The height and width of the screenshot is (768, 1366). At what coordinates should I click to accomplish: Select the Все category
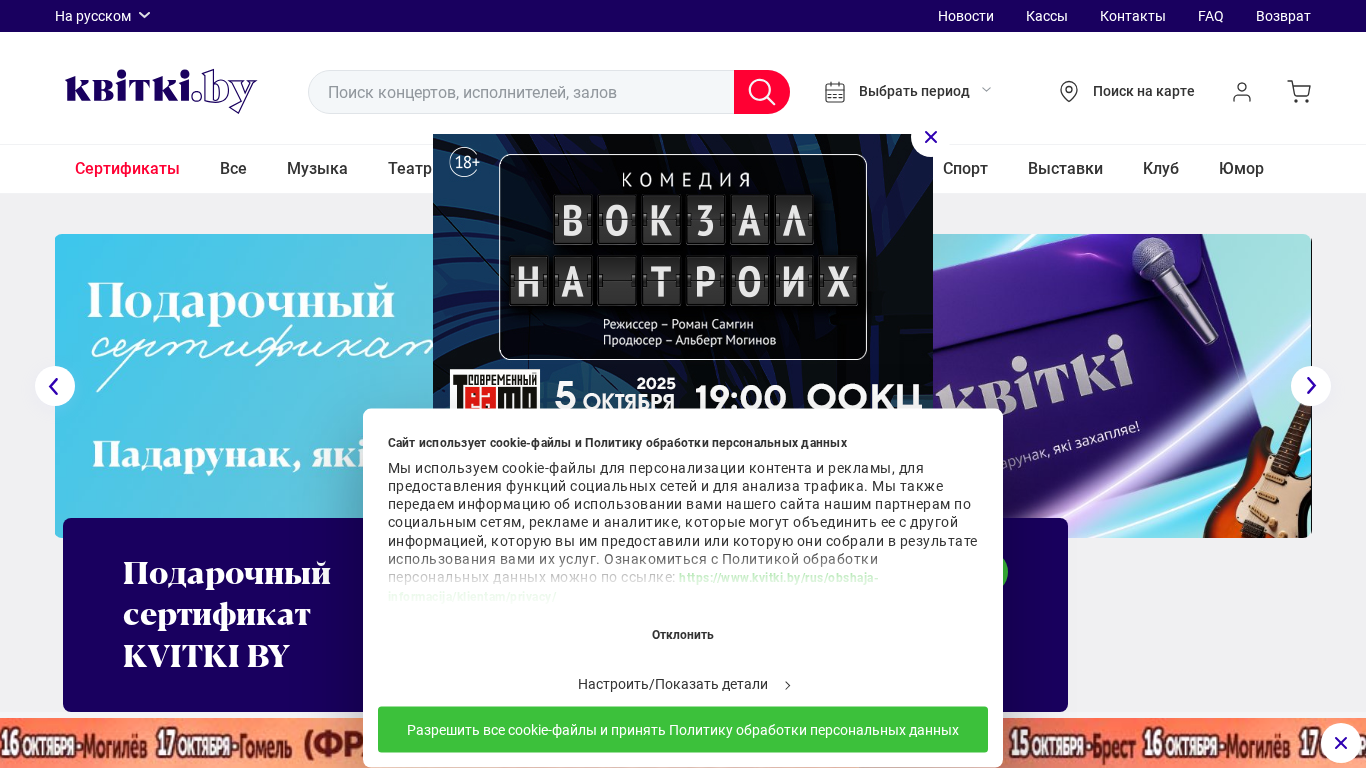233,168
